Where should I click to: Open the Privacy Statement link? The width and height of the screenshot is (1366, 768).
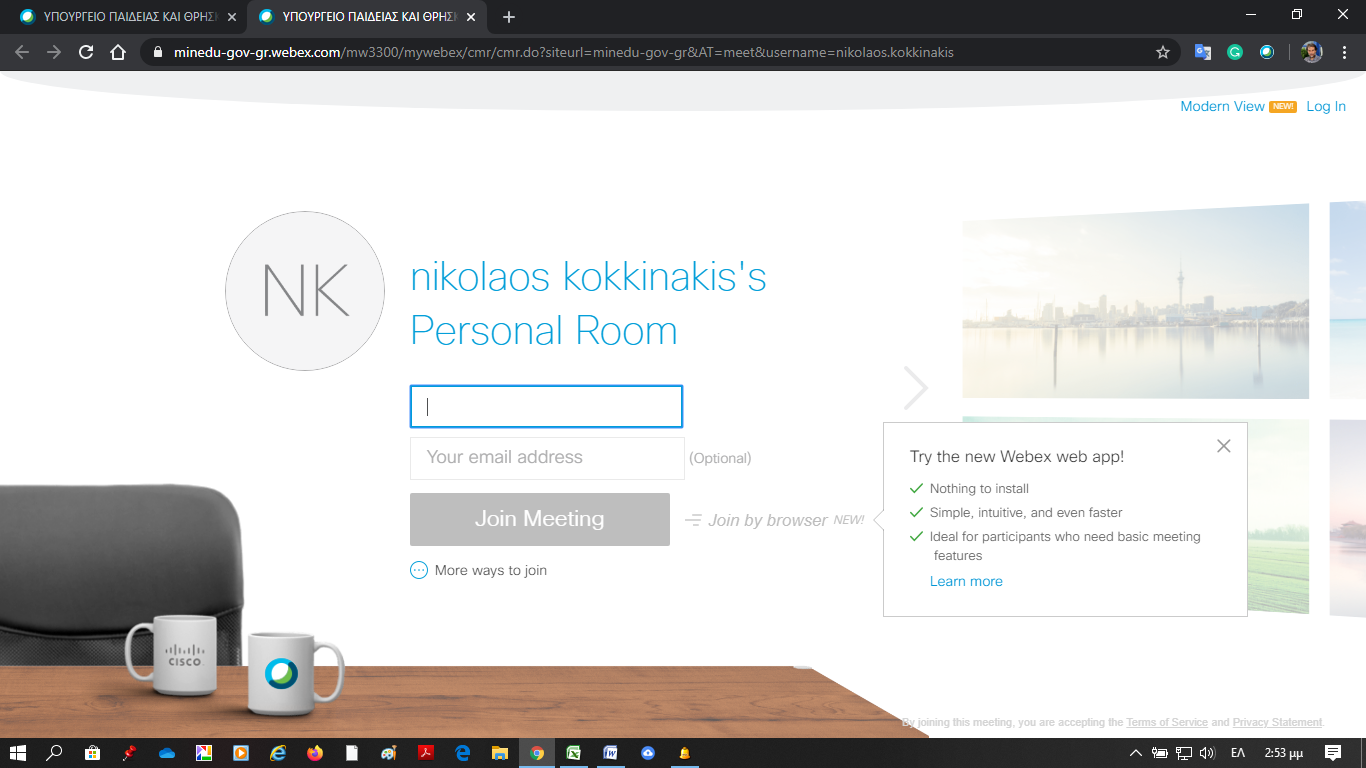pos(1277,722)
